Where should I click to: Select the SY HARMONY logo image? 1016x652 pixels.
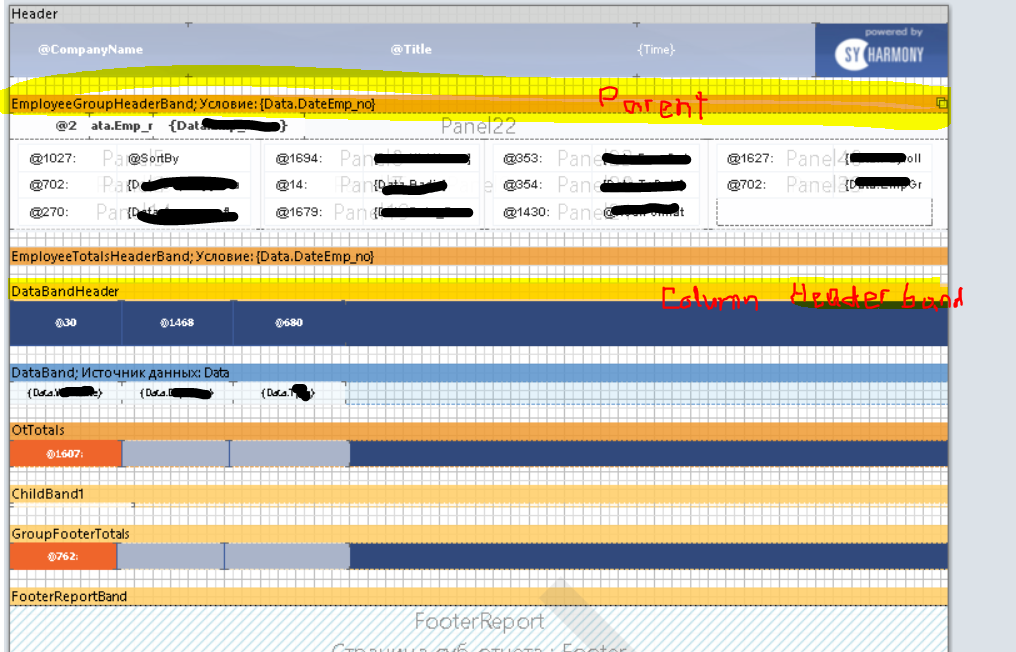(x=881, y=50)
